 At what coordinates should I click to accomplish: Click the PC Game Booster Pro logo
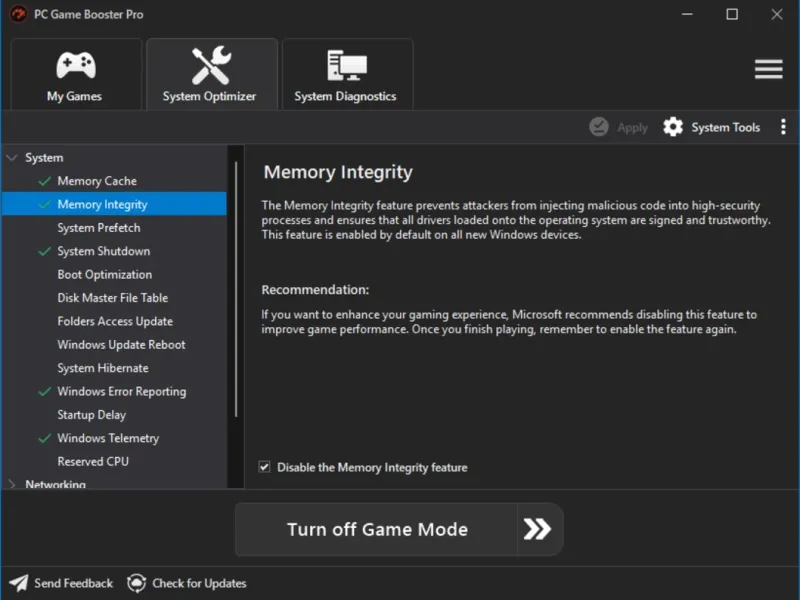18,14
